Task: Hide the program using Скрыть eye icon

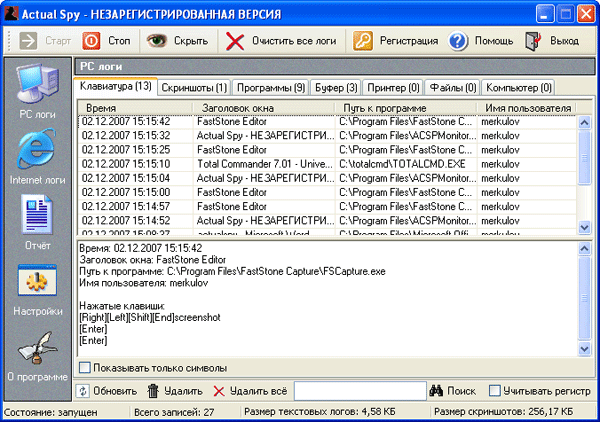Action: [x=157, y=41]
